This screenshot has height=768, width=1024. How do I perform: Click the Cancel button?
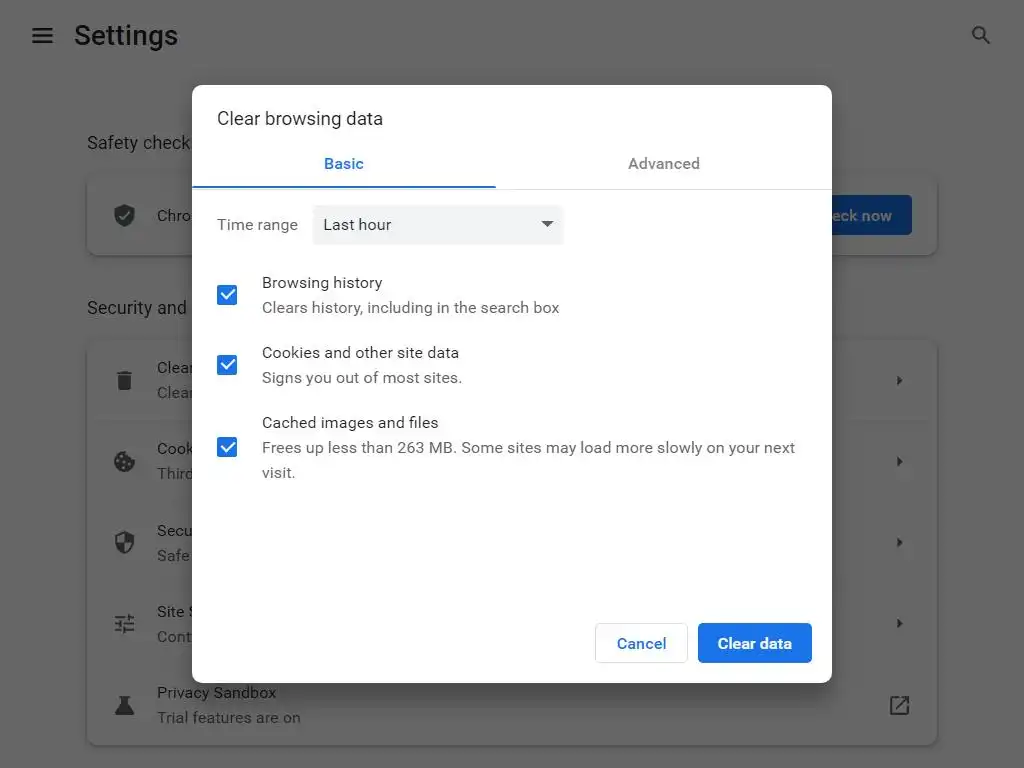coord(641,643)
